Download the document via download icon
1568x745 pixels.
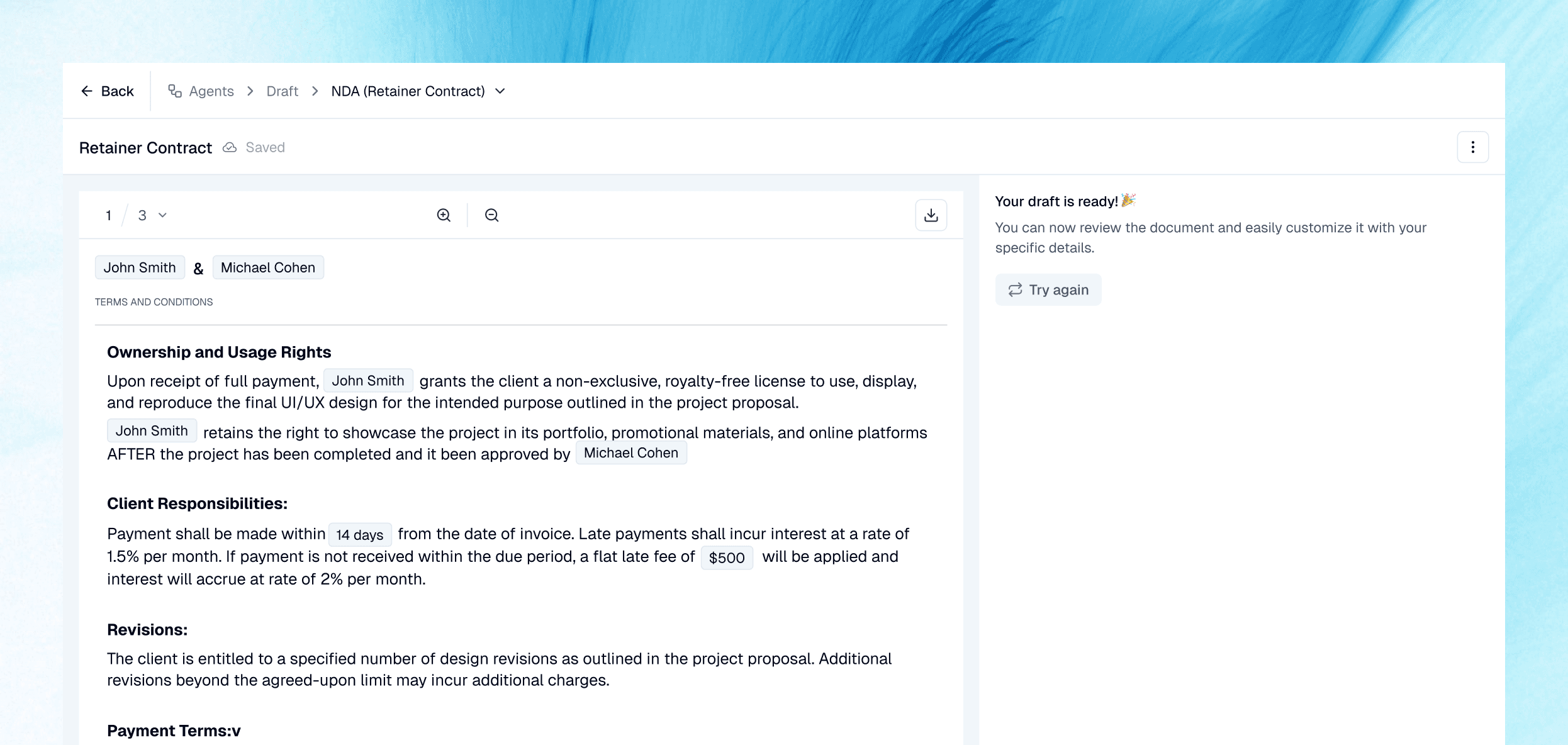click(931, 215)
